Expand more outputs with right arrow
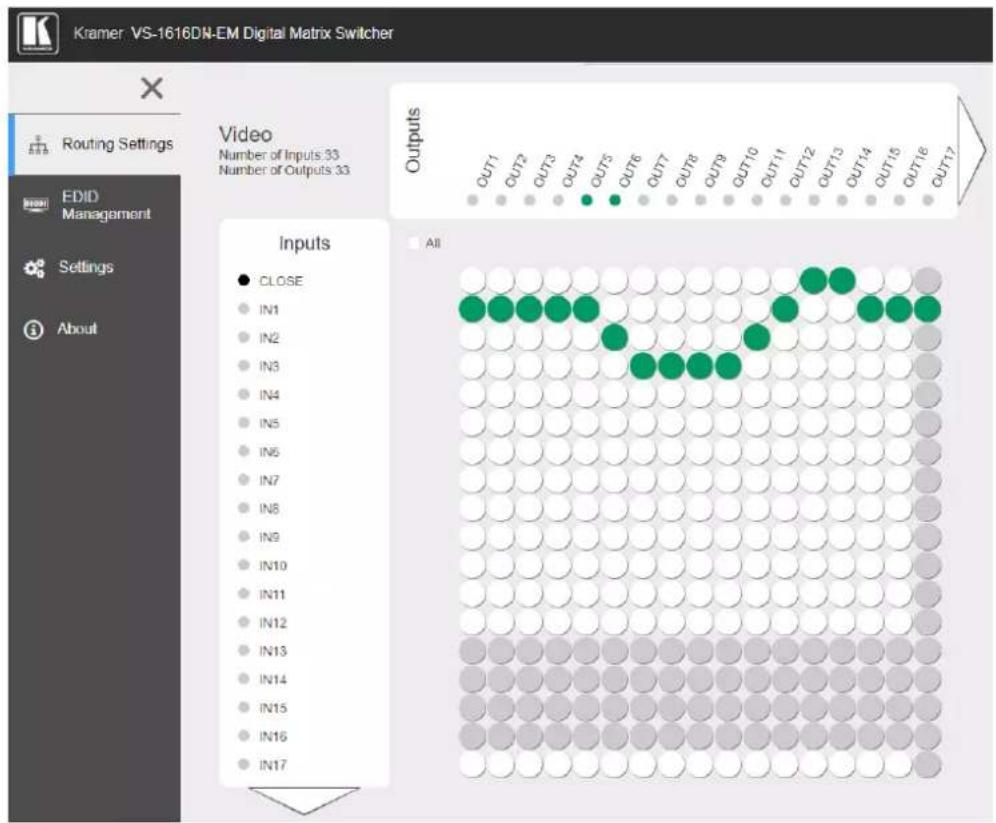 click(971, 151)
